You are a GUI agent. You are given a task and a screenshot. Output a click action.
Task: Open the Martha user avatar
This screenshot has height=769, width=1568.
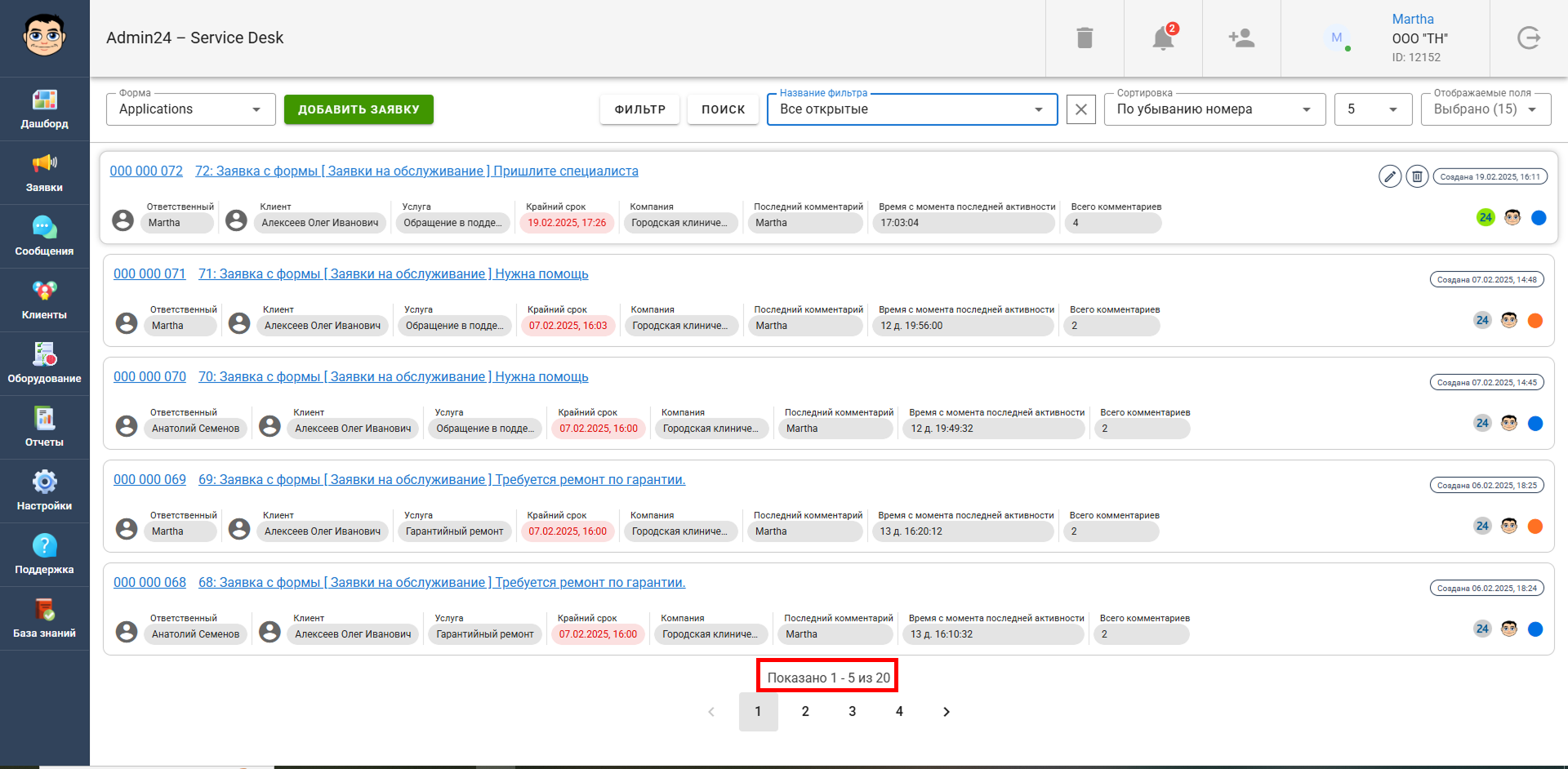click(1337, 38)
